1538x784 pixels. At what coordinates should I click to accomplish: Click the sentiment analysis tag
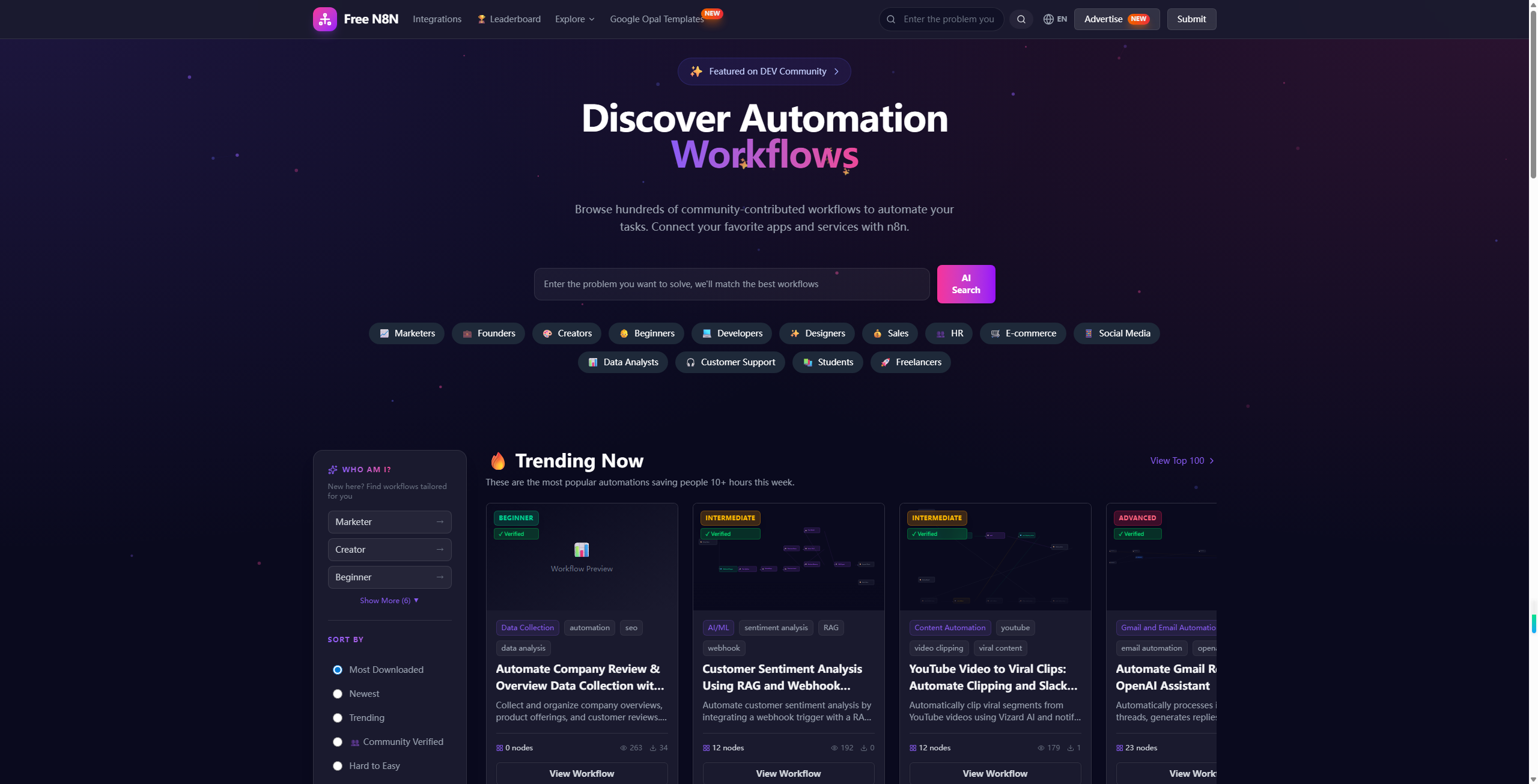point(776,628)
